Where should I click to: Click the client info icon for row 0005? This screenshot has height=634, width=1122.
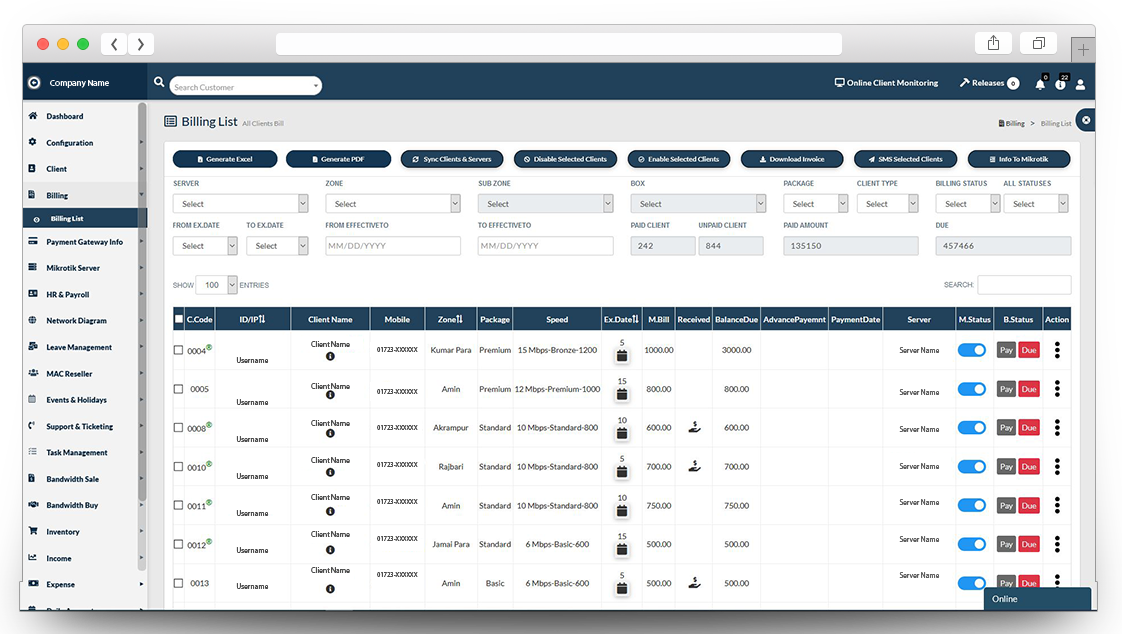[330, 394]
